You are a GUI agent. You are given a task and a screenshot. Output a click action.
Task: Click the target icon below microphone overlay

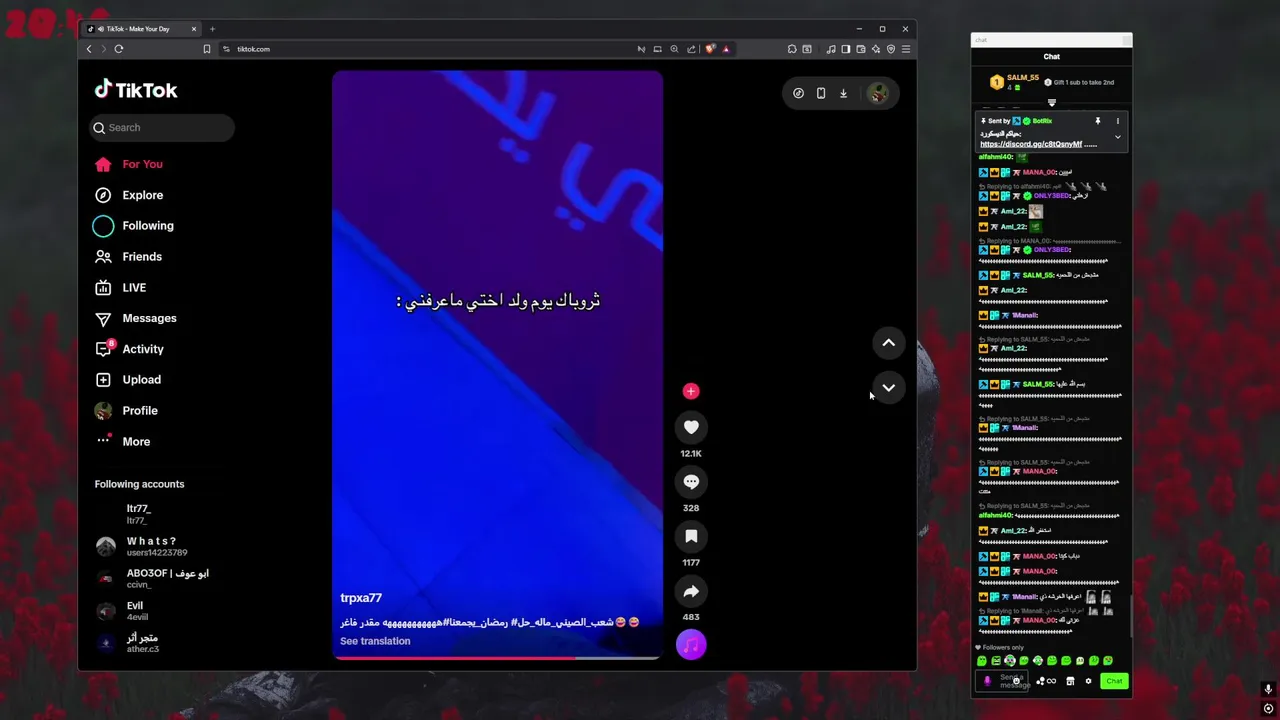click(x=1268, y=709)
